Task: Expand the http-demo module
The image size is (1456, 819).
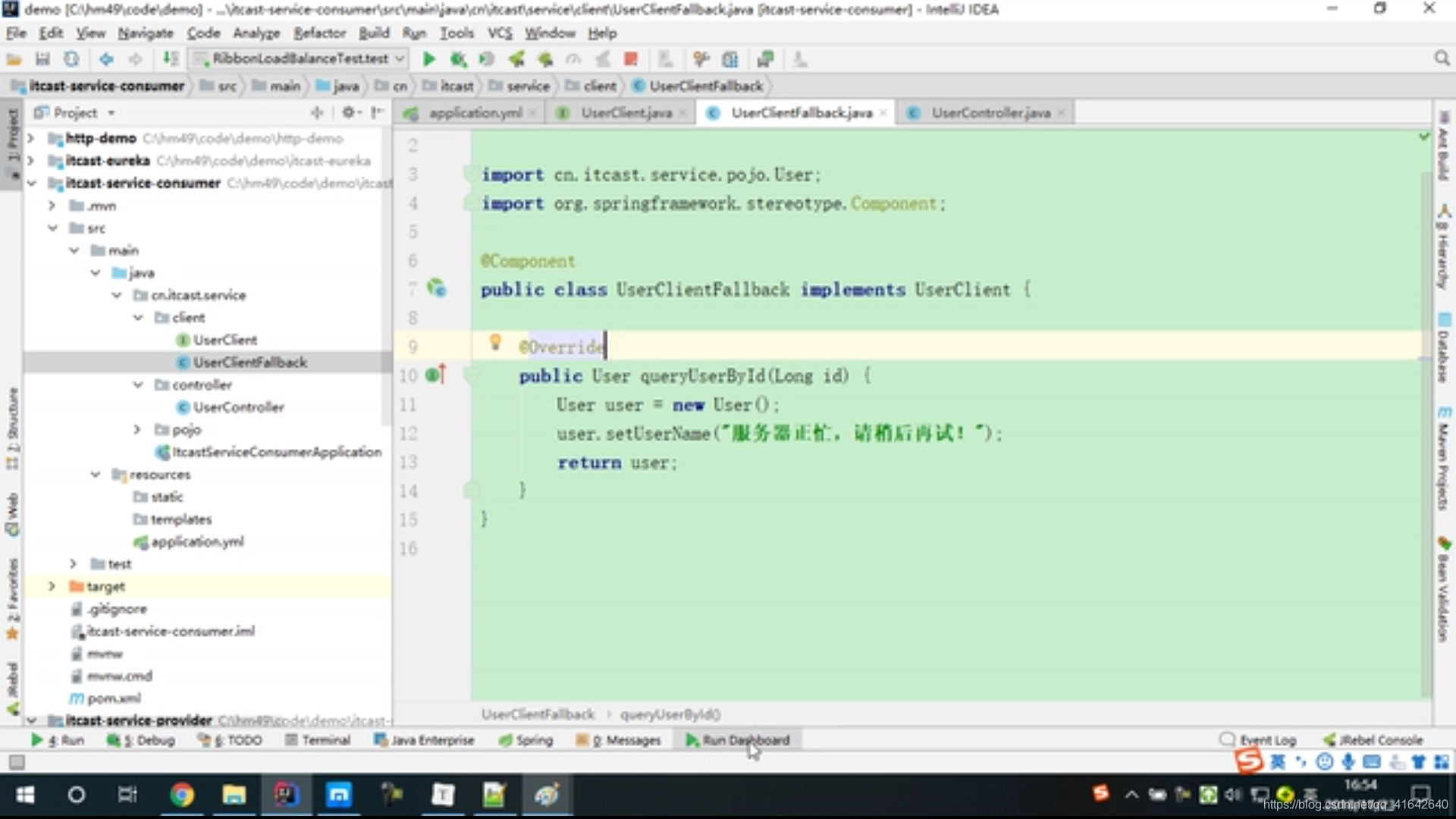Action: point(30,138)
